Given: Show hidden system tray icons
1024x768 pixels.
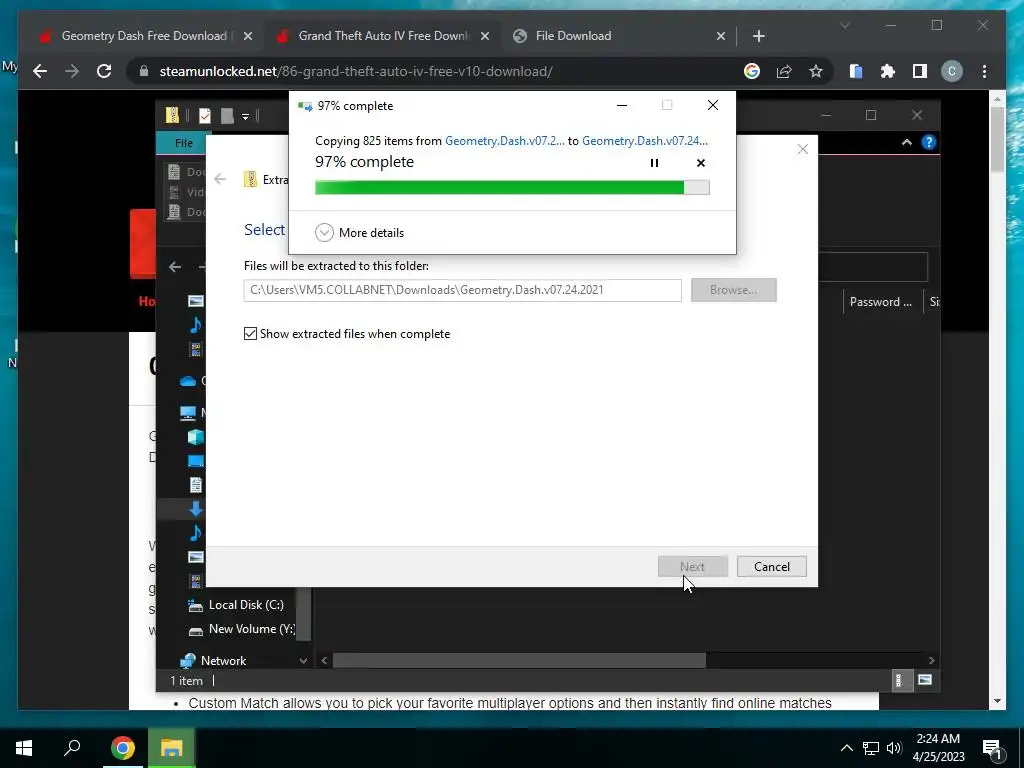Looking at the screenshot, I should pyautogui.click(x=846, y=748).
